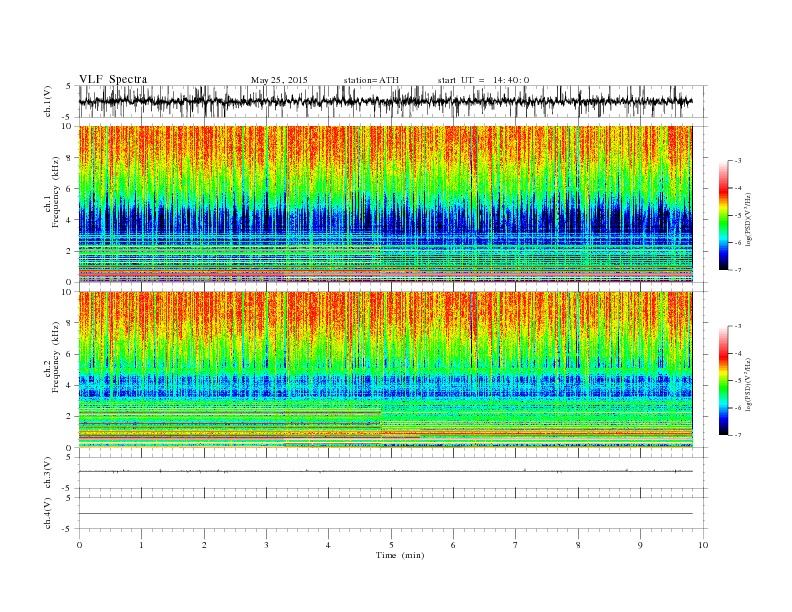Select the "start UT = 14:40:0" text
This screenshot has width=792, height=612.
point(483,80)
